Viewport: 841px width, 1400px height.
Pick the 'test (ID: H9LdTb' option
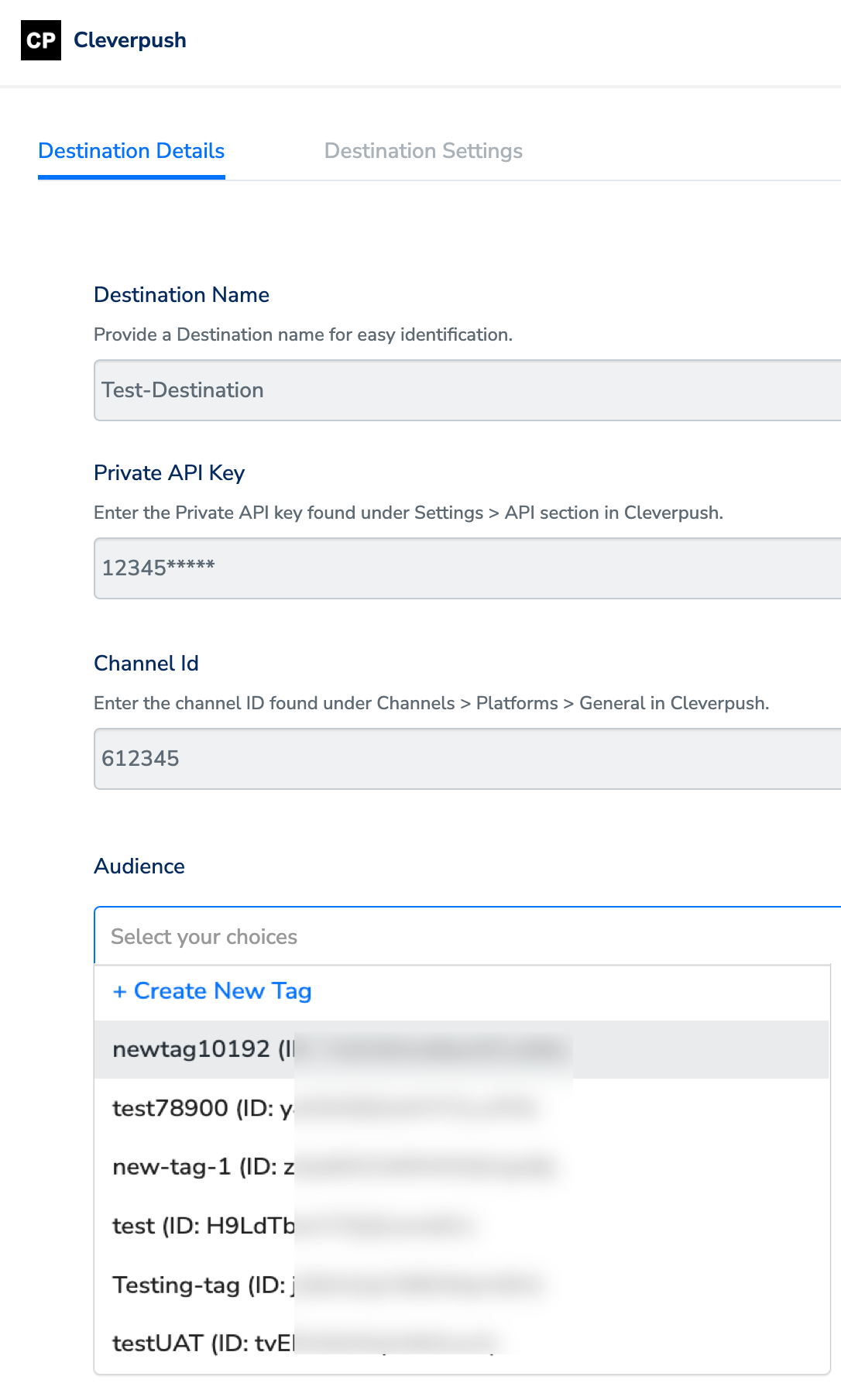pyautogui.click(x=462, y=1226)
